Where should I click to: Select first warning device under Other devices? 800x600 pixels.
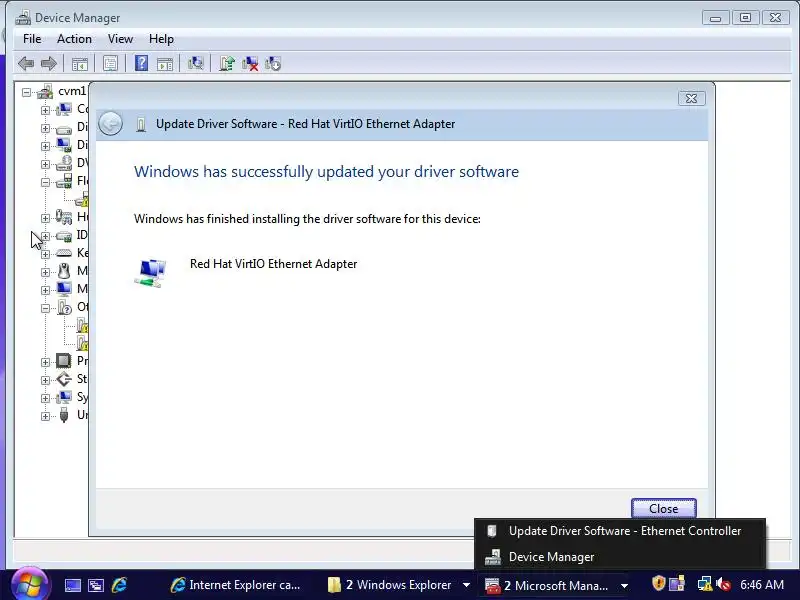tap(82, 325)
